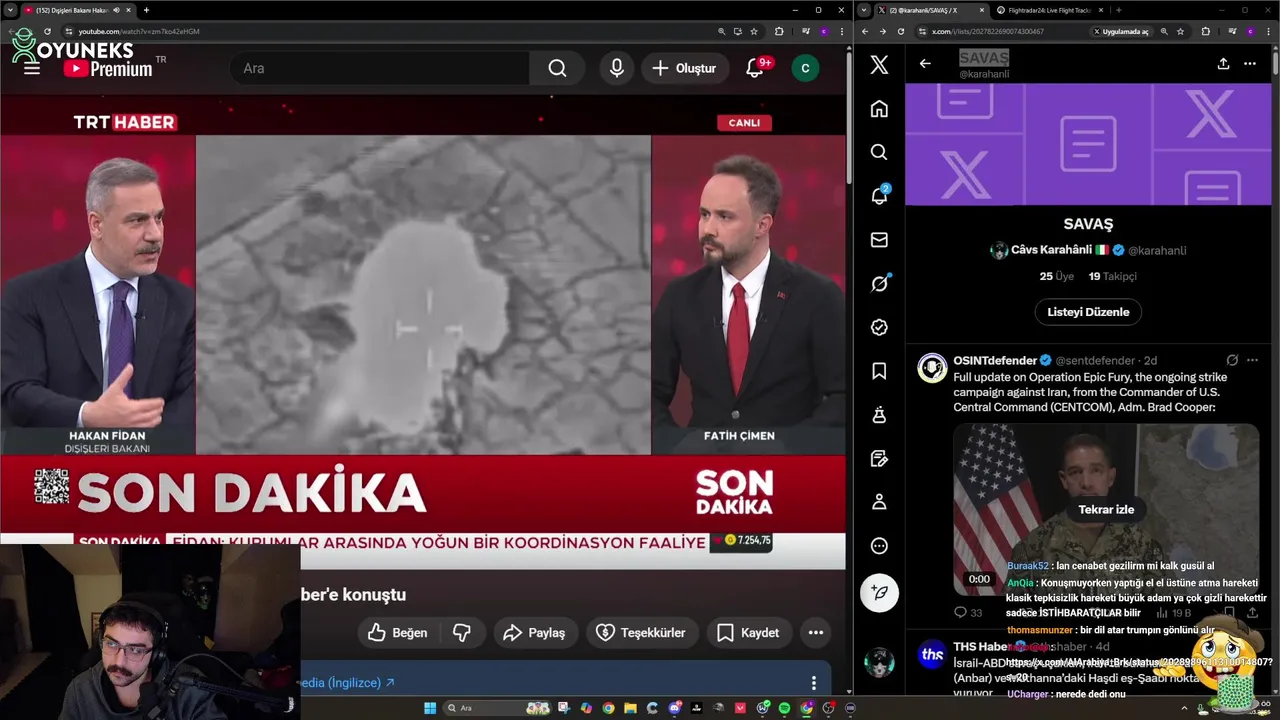Start voice search with the microphone icon
Image resolution: width=1280 pixels, height=720 pixels.
[x=617, y=68]
